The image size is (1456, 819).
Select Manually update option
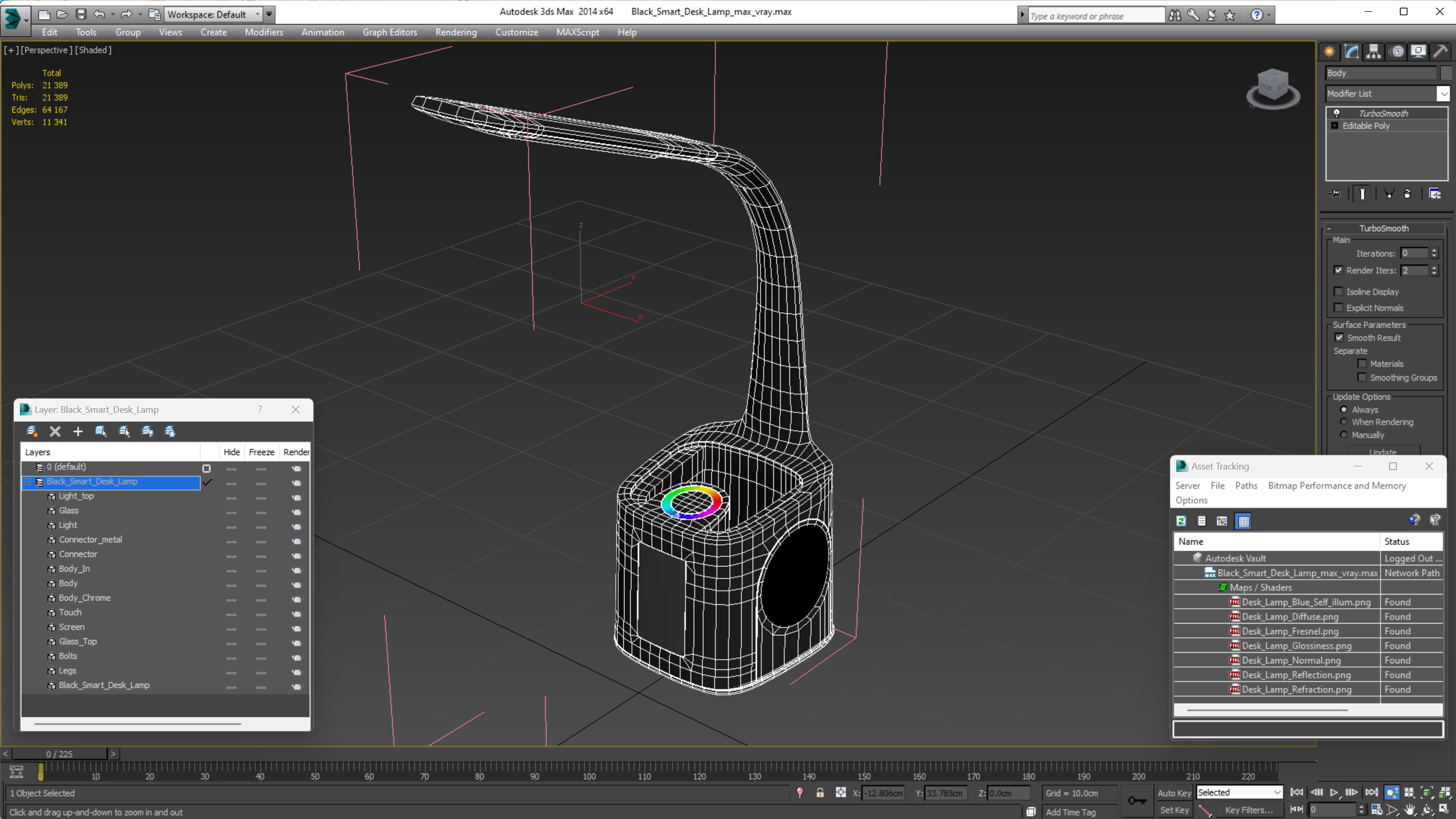tap(1344, 435)
